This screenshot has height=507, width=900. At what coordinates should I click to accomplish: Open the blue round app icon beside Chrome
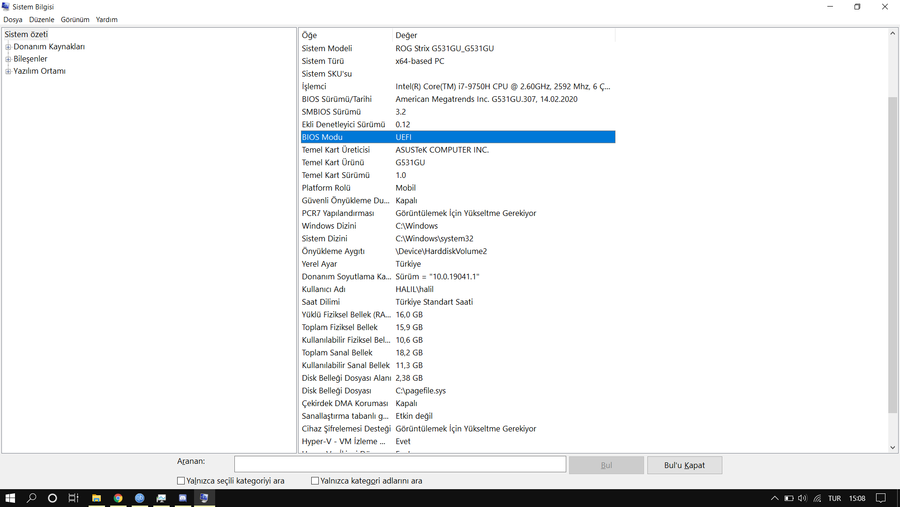point(139,498)
